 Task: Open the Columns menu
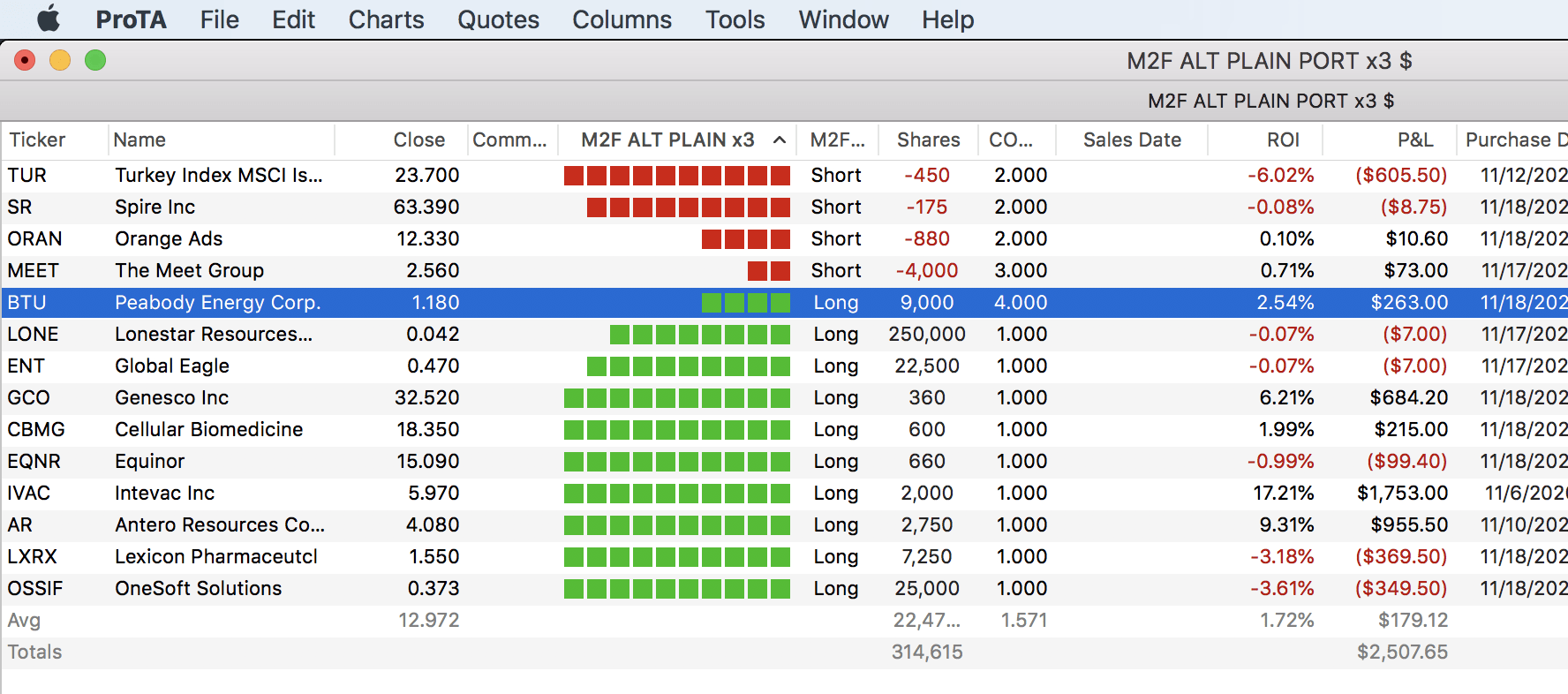click(x=622, y=19)
